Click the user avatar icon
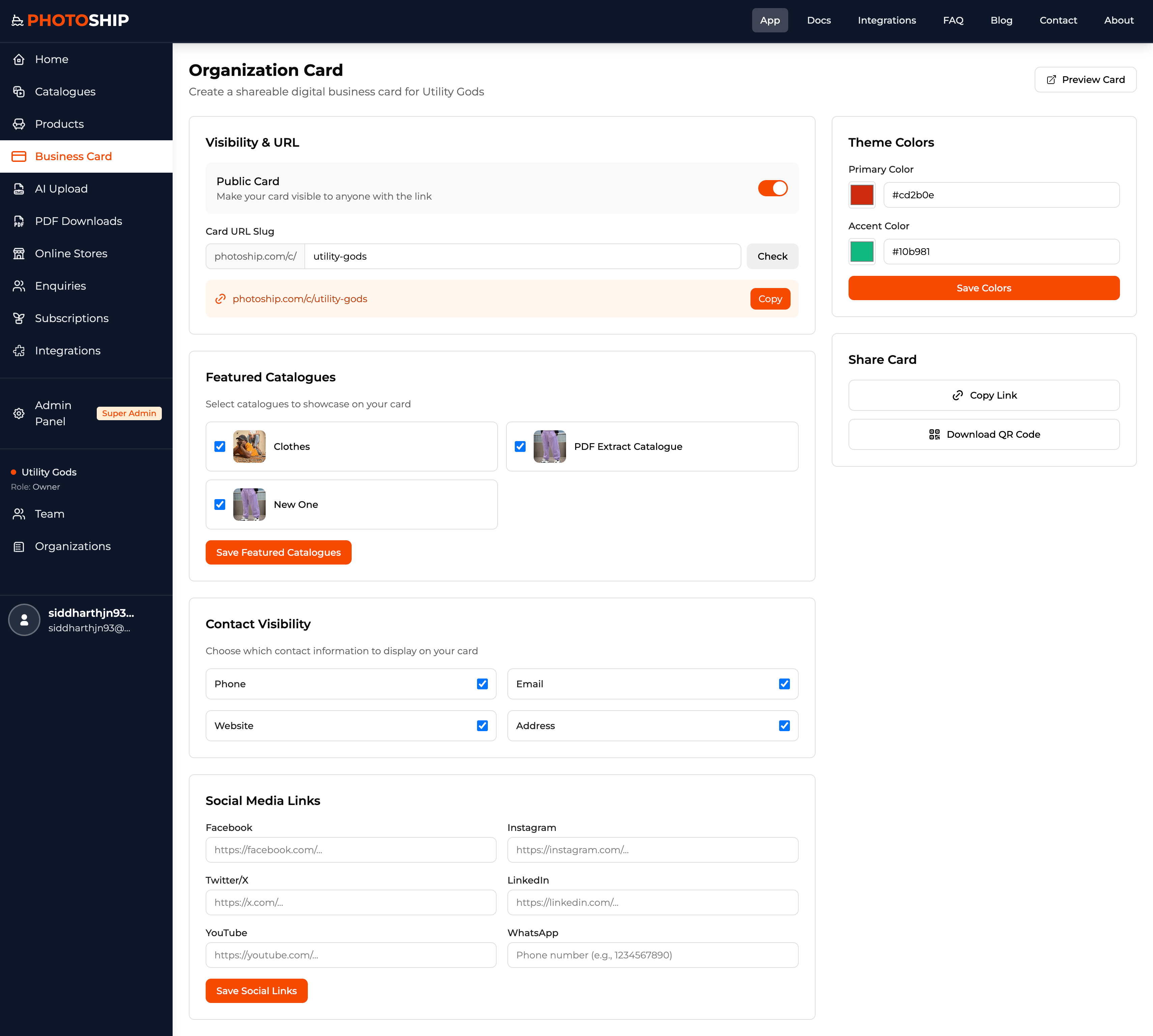 point(24,620)
